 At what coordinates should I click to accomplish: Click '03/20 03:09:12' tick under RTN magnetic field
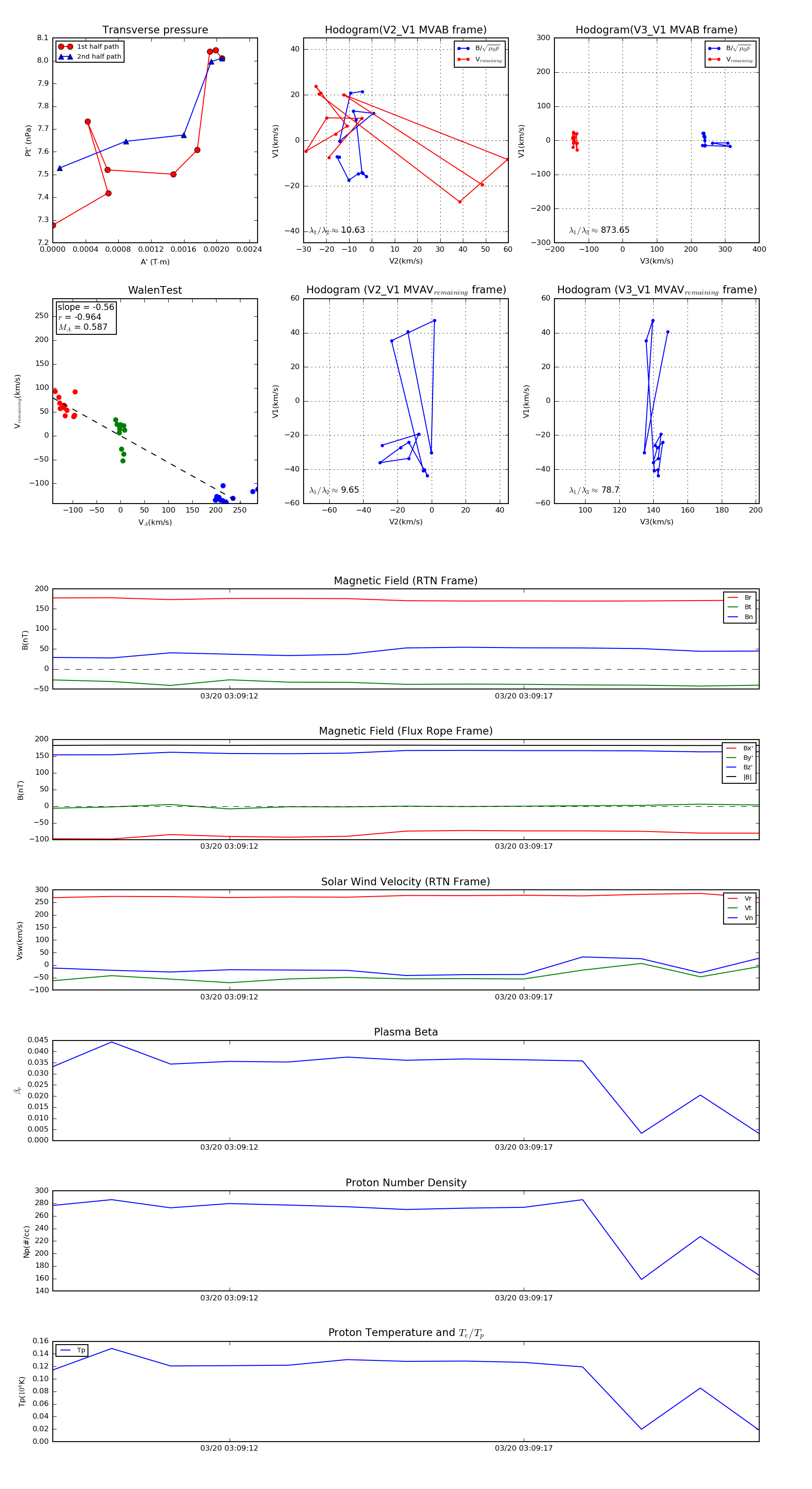pos(230,696)
